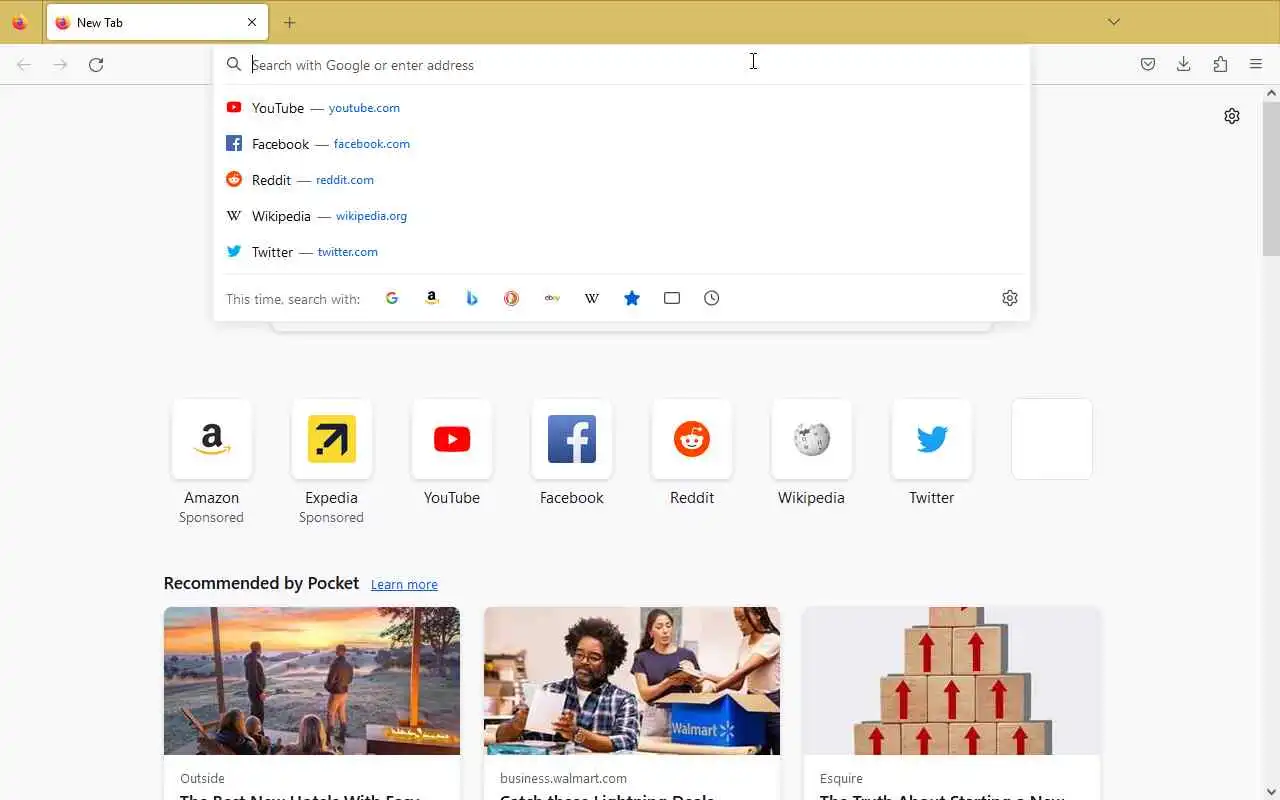Image resolution: width=1280 pixels, height=800 pixels.
Task: Search this time with Bing
Action: click(472, 298)
